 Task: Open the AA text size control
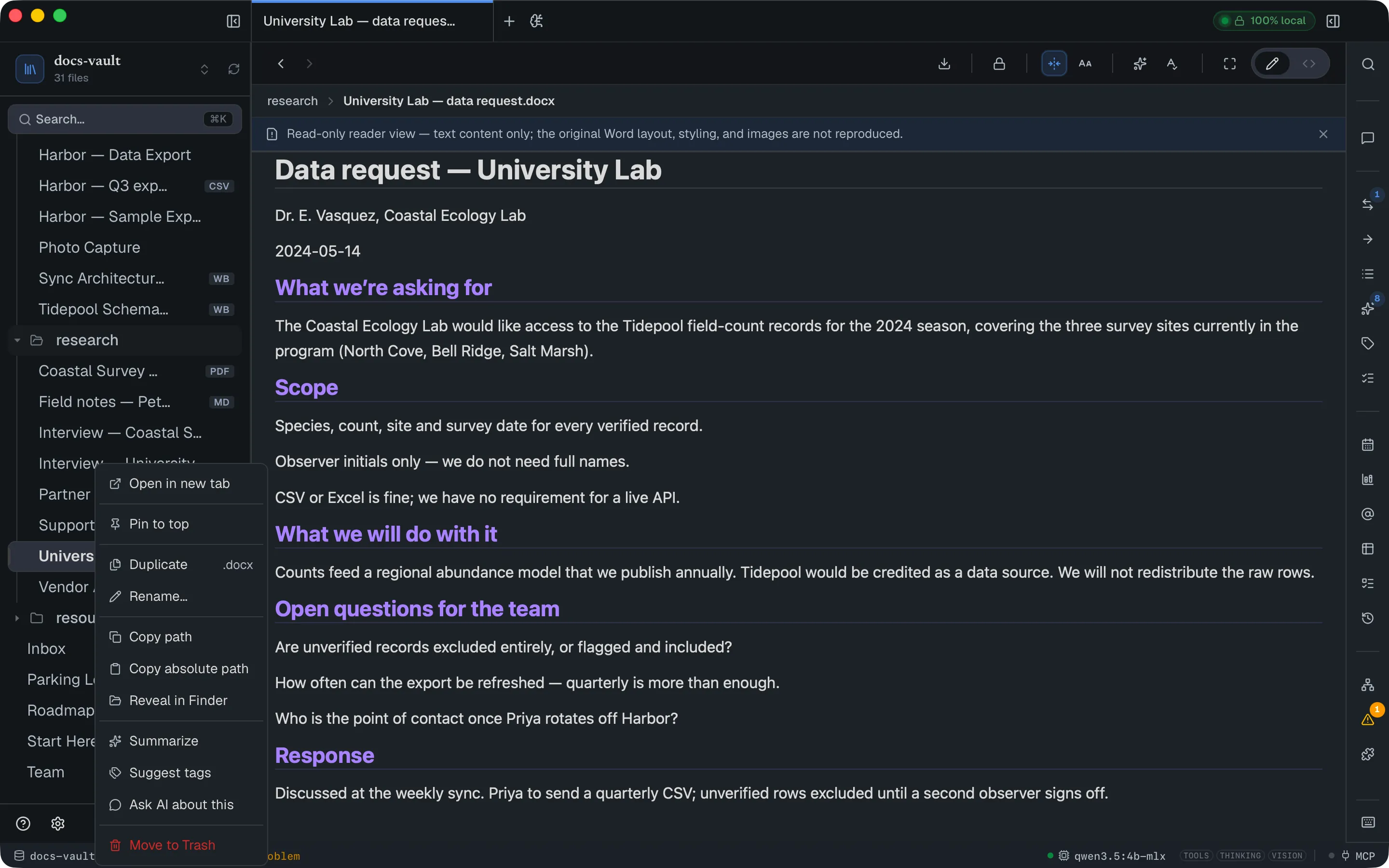tap(1085, 64)
